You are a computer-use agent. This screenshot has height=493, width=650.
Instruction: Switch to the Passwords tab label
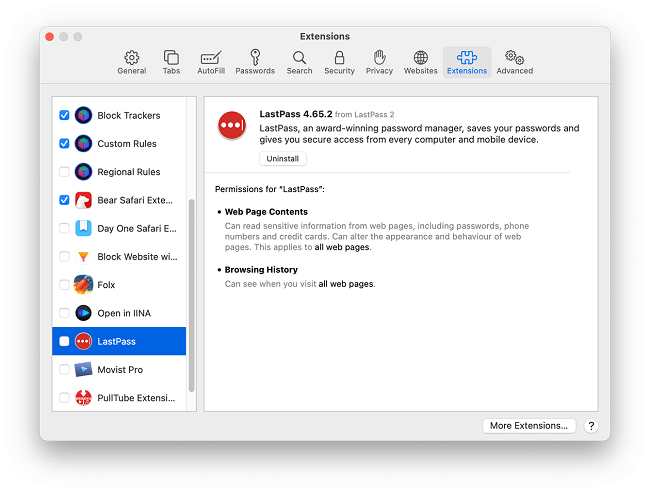click(x=255, y=71)
